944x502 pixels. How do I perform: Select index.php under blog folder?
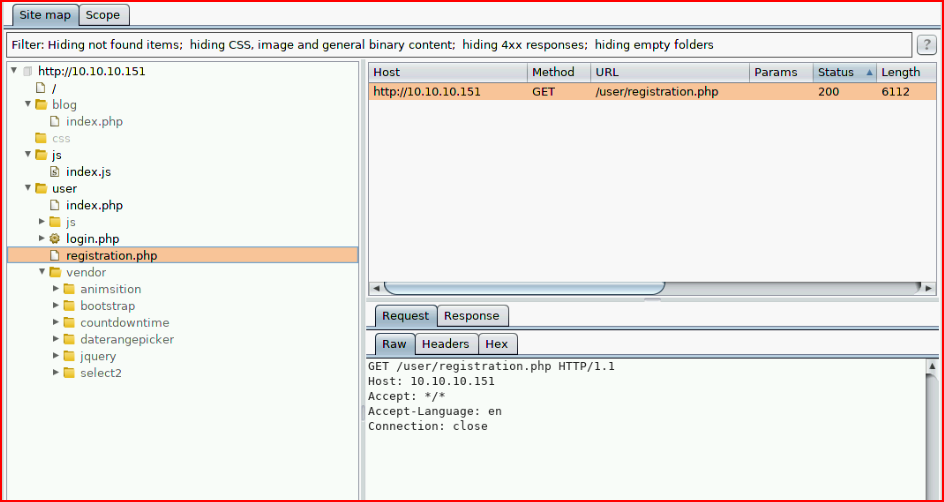tap(95, 122)
